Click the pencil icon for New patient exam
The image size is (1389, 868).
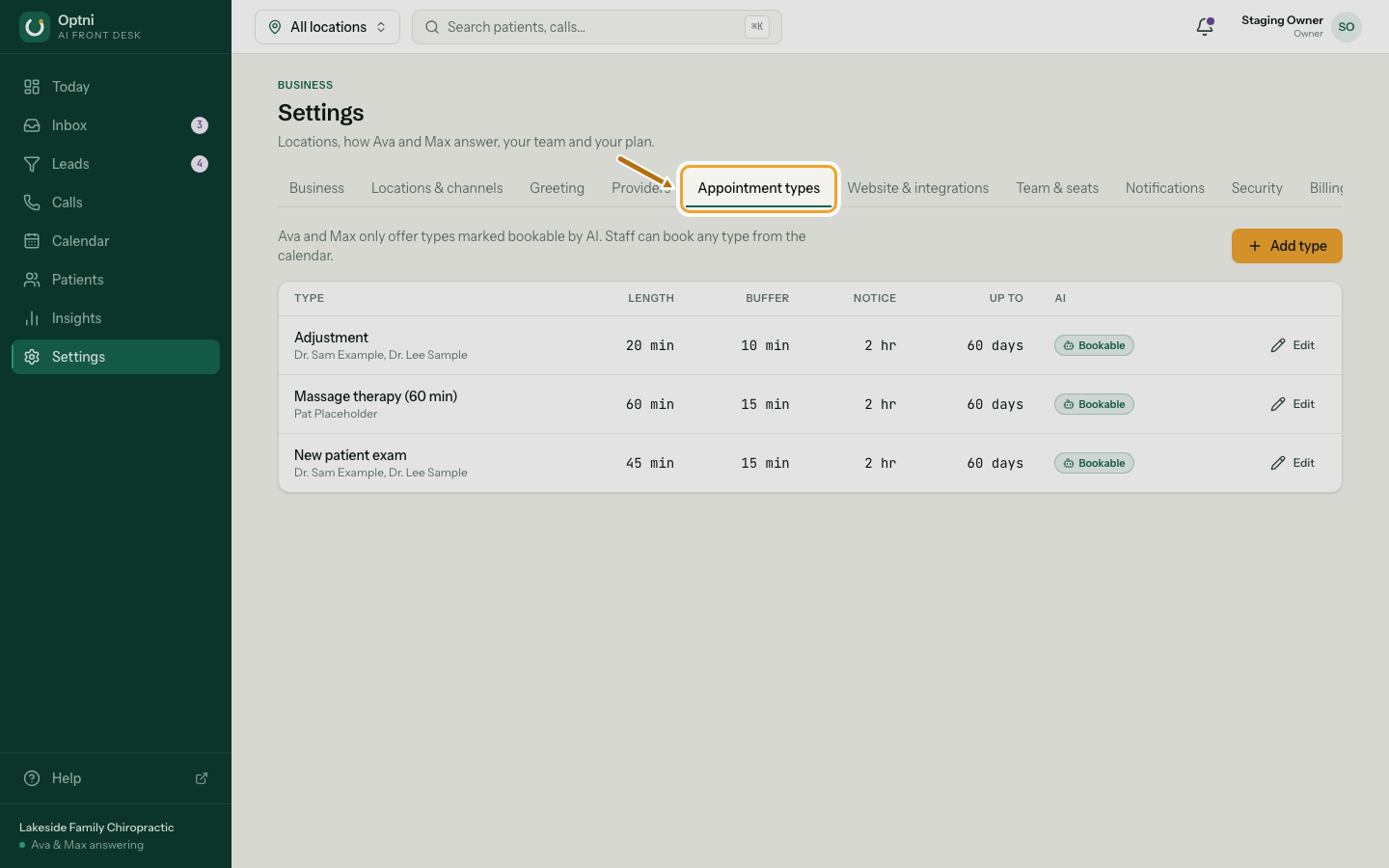click(1278, 463)
